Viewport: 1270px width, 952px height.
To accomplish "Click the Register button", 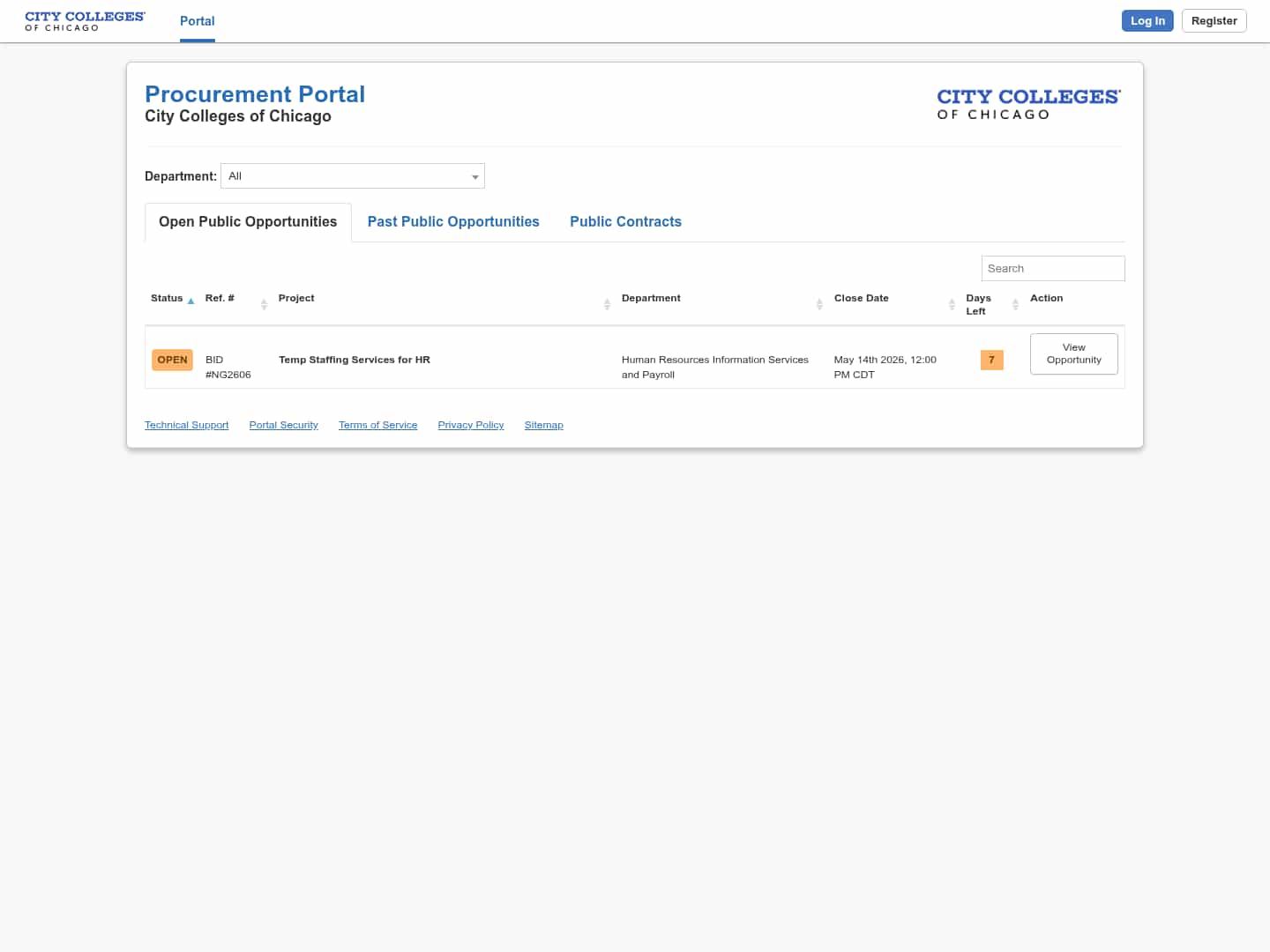I will click(1214, 21).
